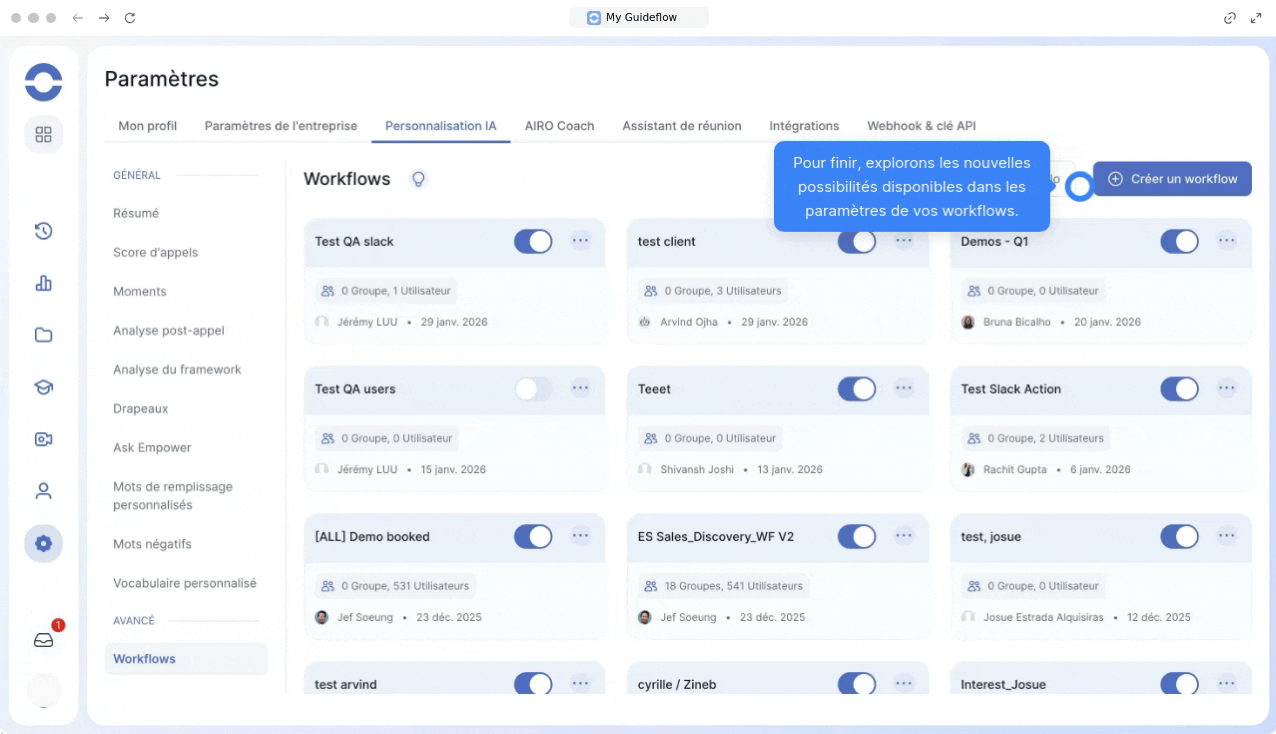Open the Intégrations tab
This screenshot has width=1276, height=734.
804,126
